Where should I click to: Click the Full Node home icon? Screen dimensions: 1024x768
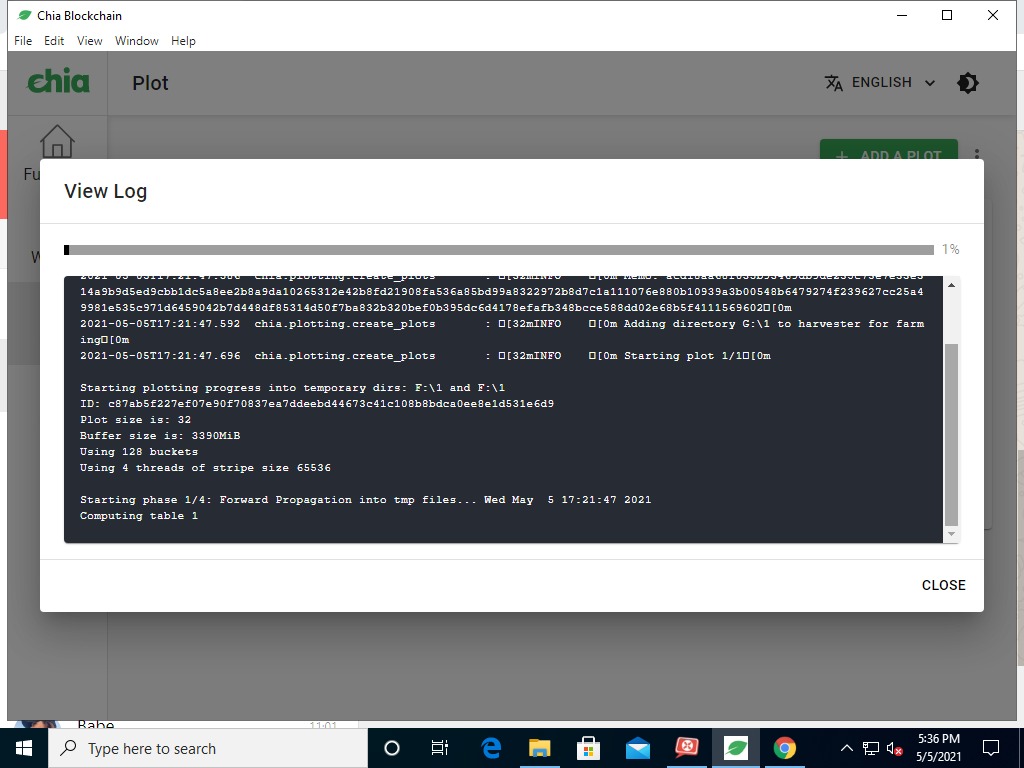(x=57, y=141)
